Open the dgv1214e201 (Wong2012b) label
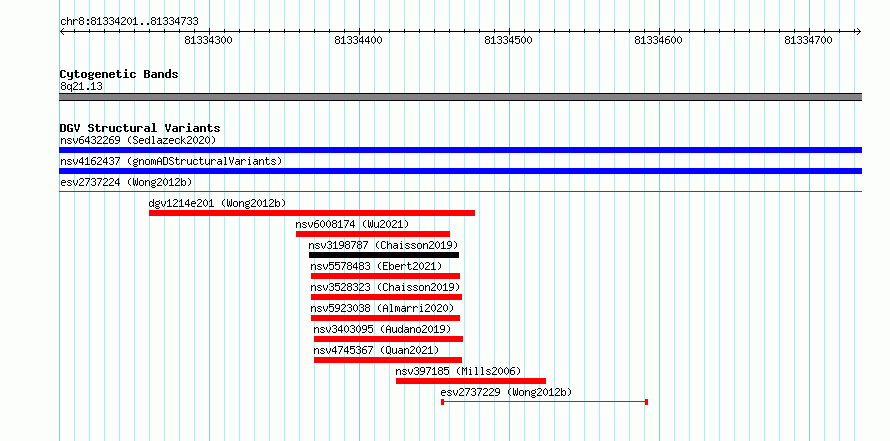Image resolution: width=890 pixels, height=441 pixels. pos(217,203)
